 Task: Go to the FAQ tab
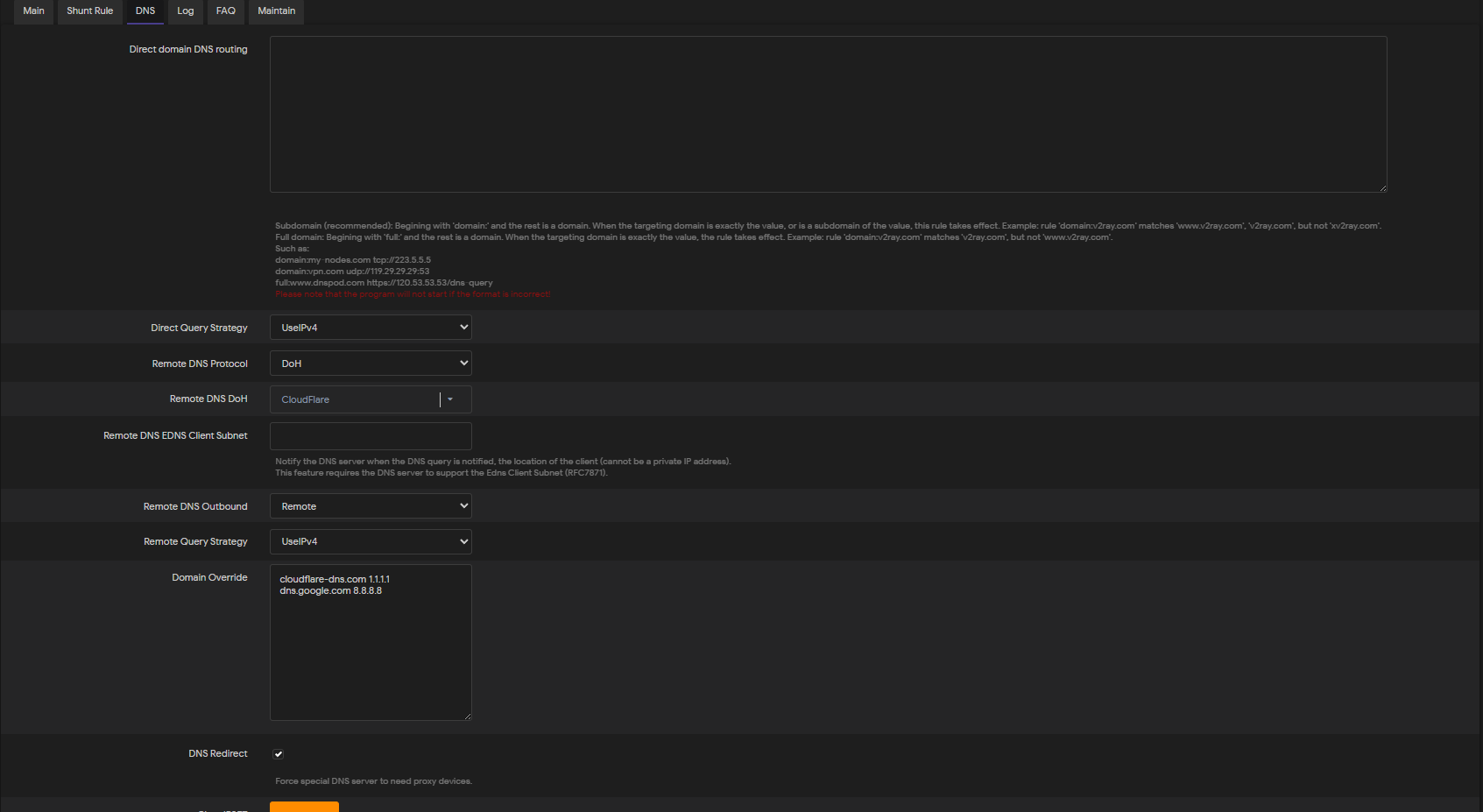pos(226,11)
